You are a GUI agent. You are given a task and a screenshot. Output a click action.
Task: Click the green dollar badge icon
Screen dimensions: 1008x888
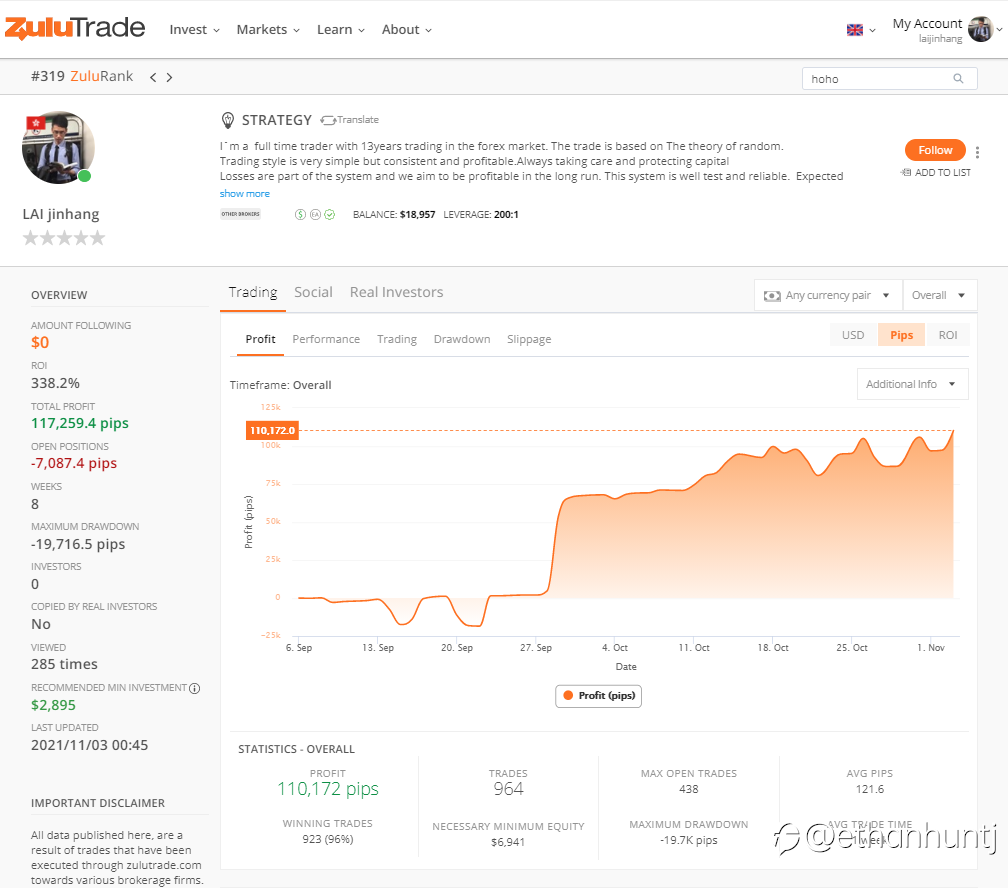tap(300, 215)
